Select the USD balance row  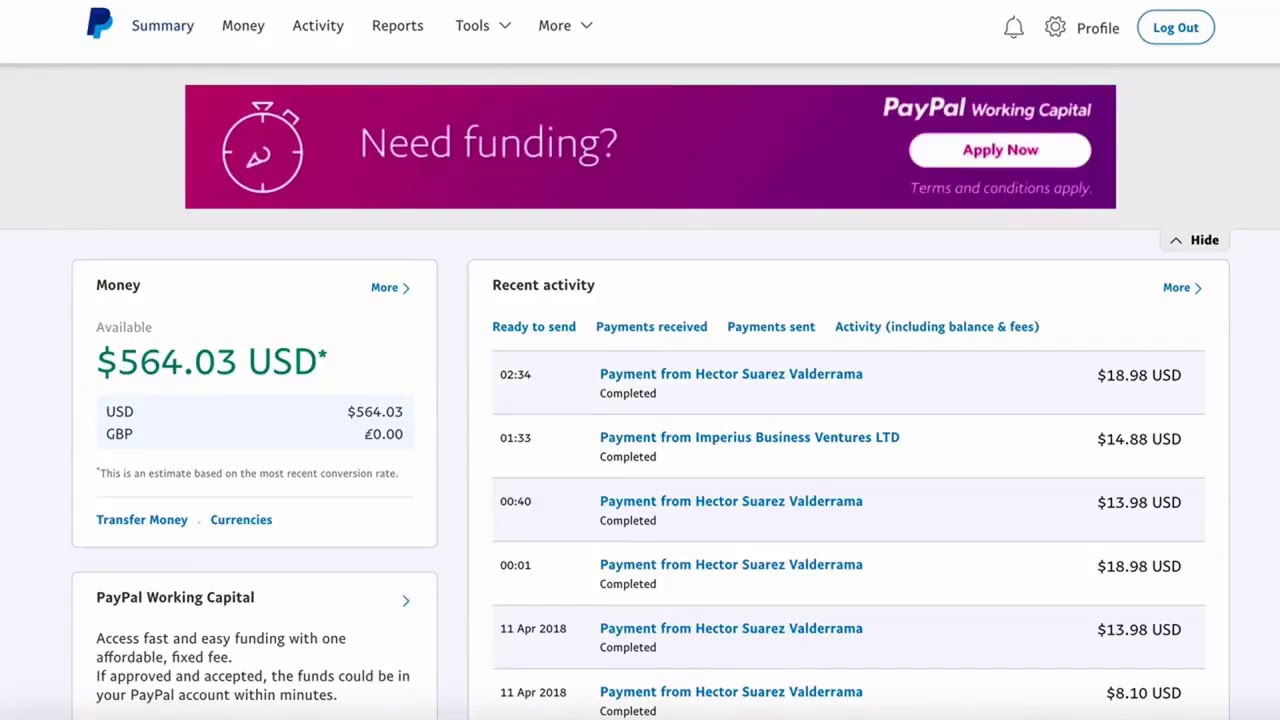coord(254,412)
